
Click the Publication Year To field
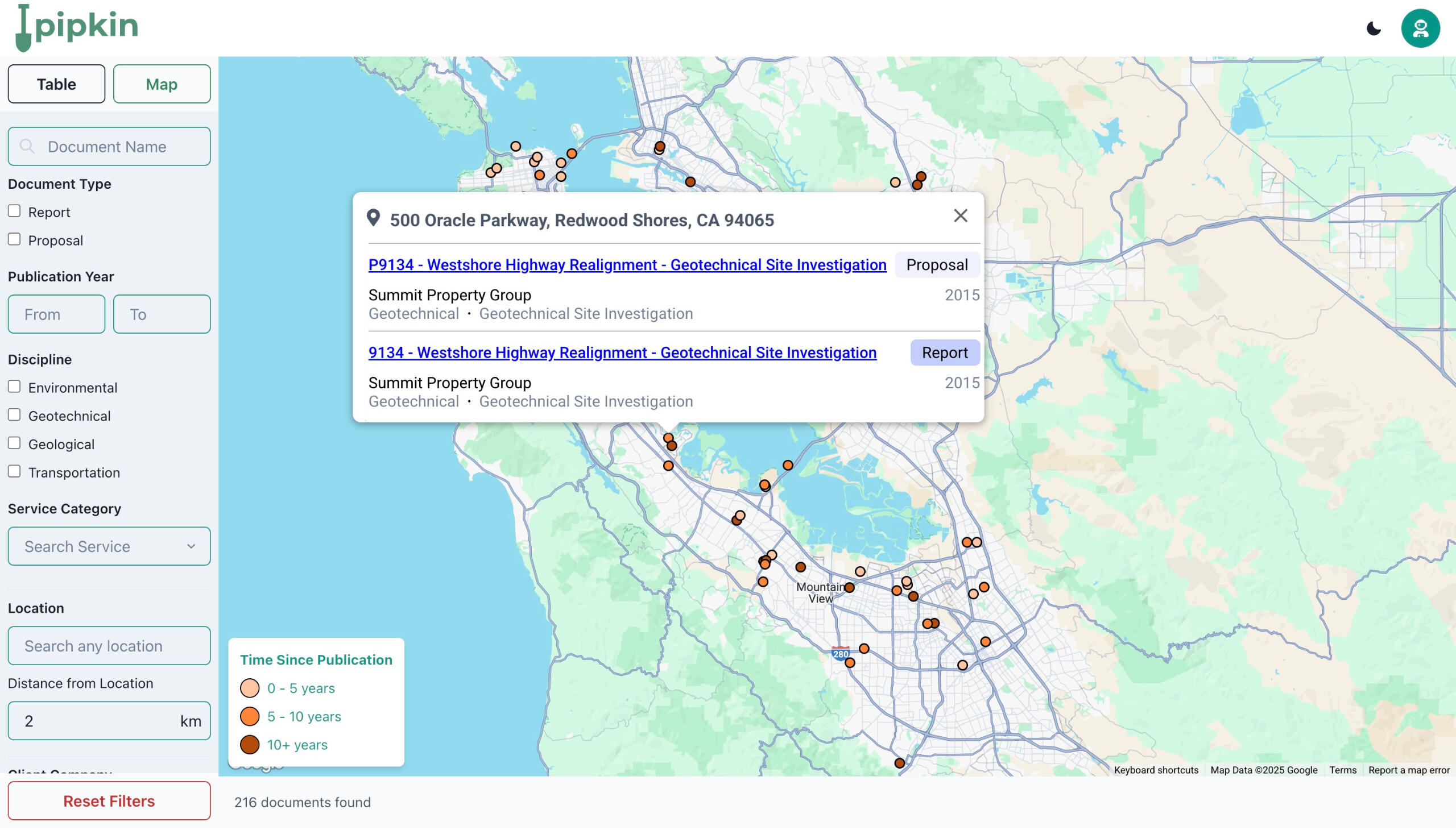click(x=162, y=314)
